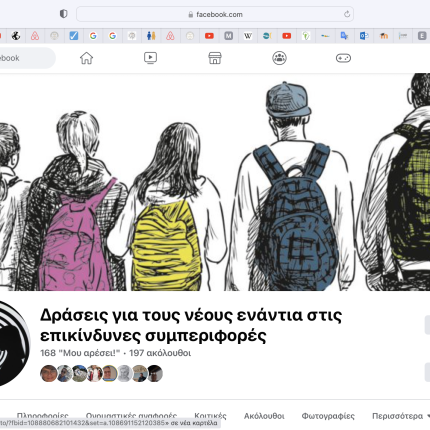
Task: Click the 168 "Μου αρέσει!" count
Action: tap(80, 353)
